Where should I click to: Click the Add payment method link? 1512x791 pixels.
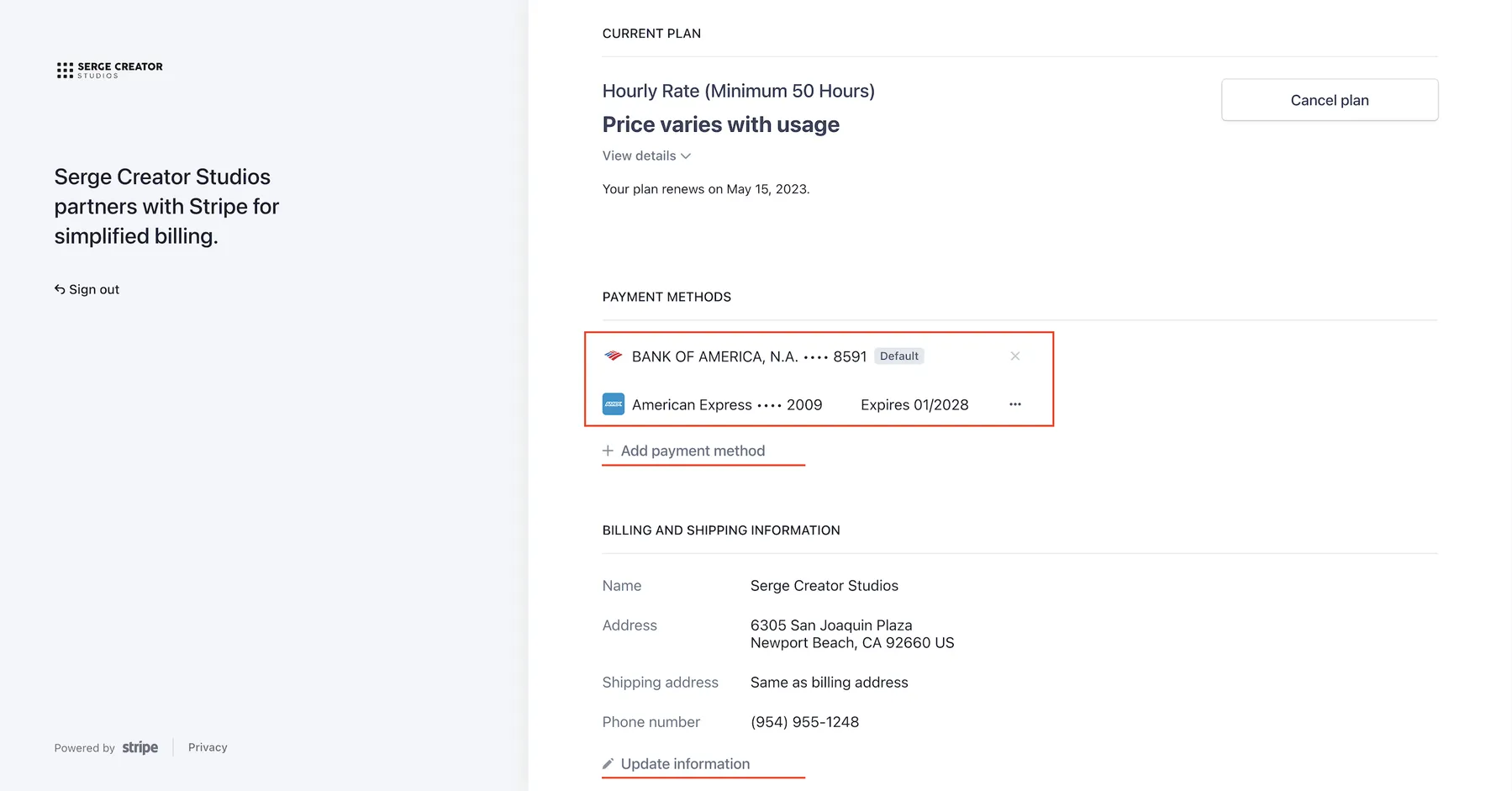[x=693, y=451]
